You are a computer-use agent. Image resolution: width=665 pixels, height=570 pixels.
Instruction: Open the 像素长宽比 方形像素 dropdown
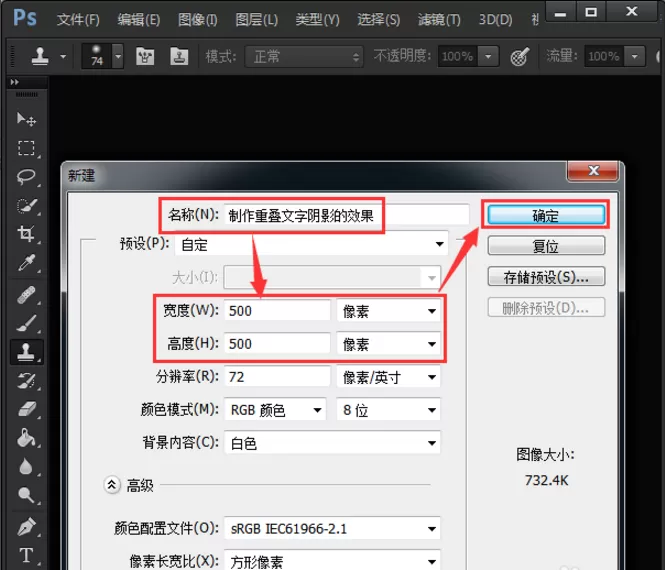[x=332, y=561]
